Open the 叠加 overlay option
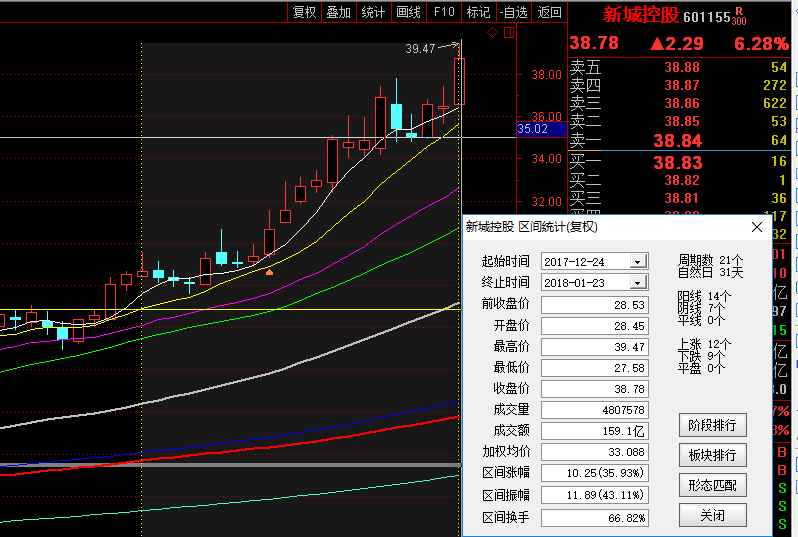Image resolution: width=798 pixels, height=537 pixels. pyautogui.click(x=338, y=12)
